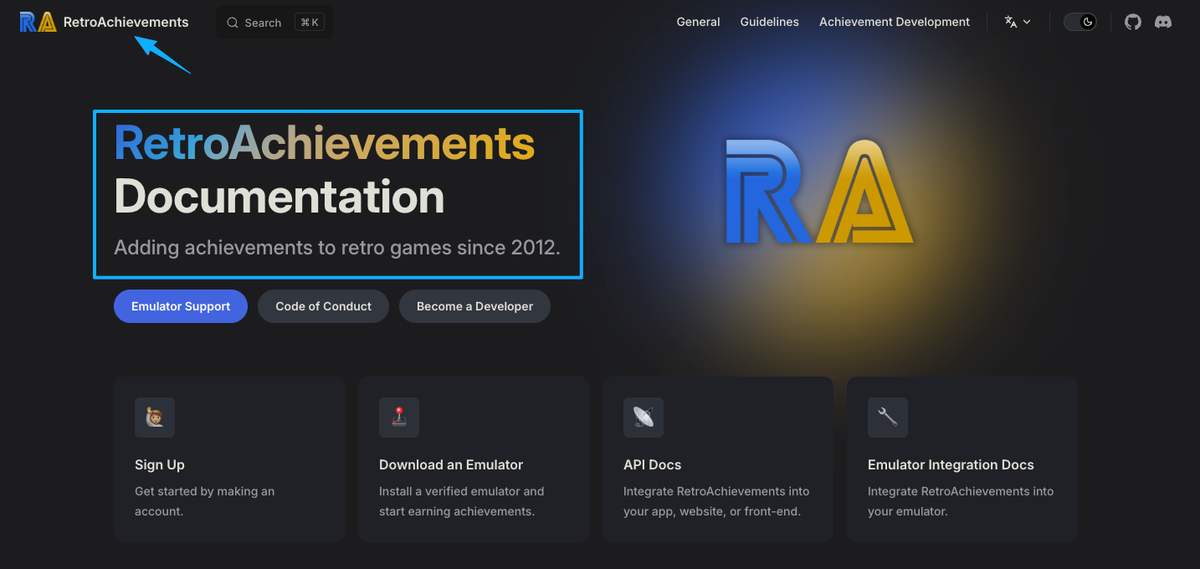Click the "Documentation" heading text
1200x569 pixels.
279,196
